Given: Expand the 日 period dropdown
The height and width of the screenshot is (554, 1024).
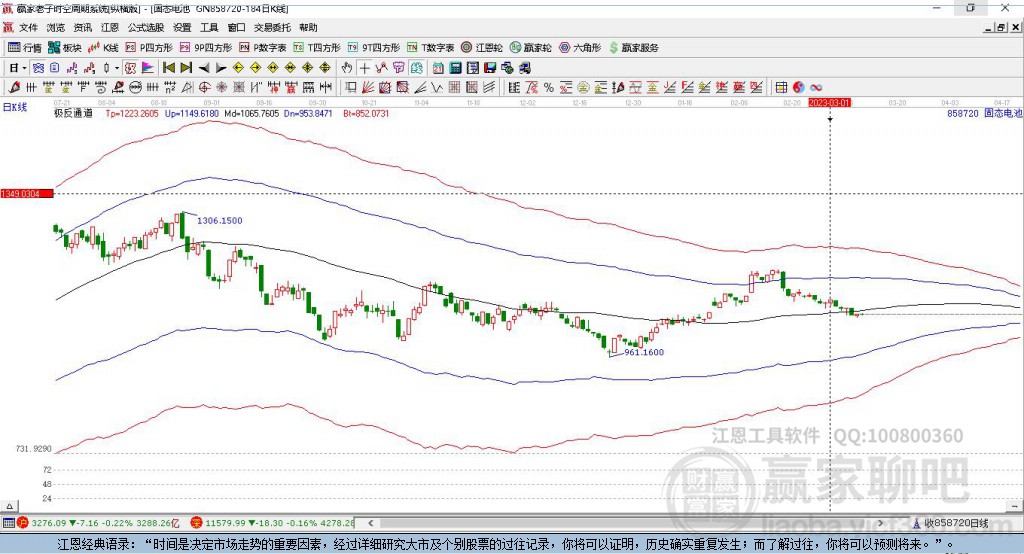Looking at the screenshot, I should [17, 68].
